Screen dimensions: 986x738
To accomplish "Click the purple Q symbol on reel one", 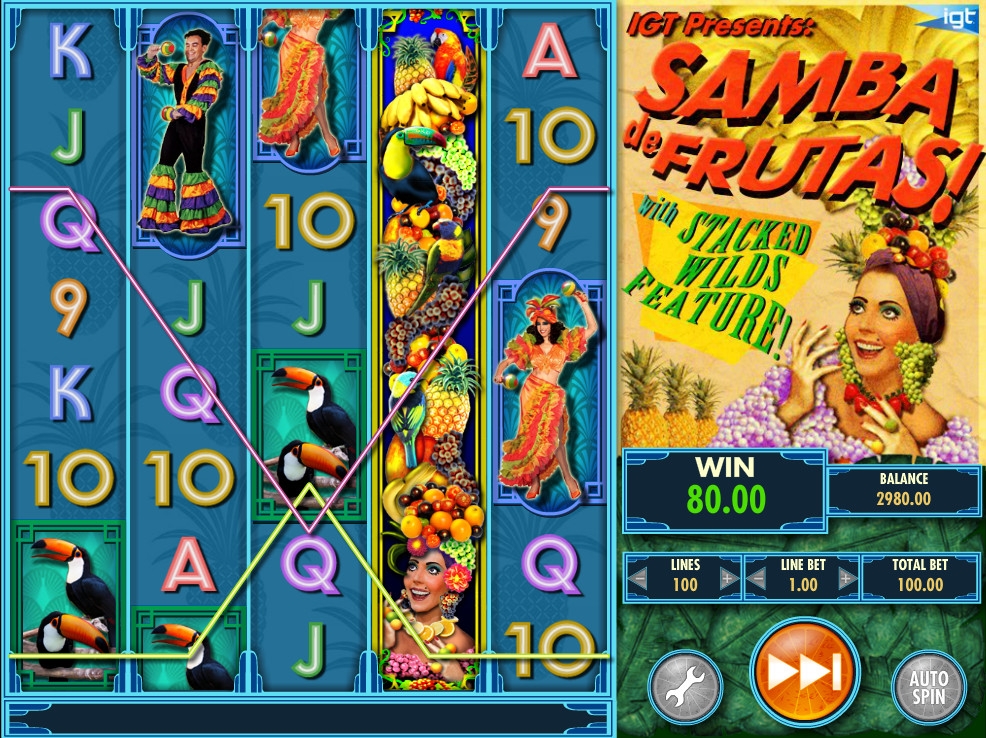I will [x=69, y=221].
